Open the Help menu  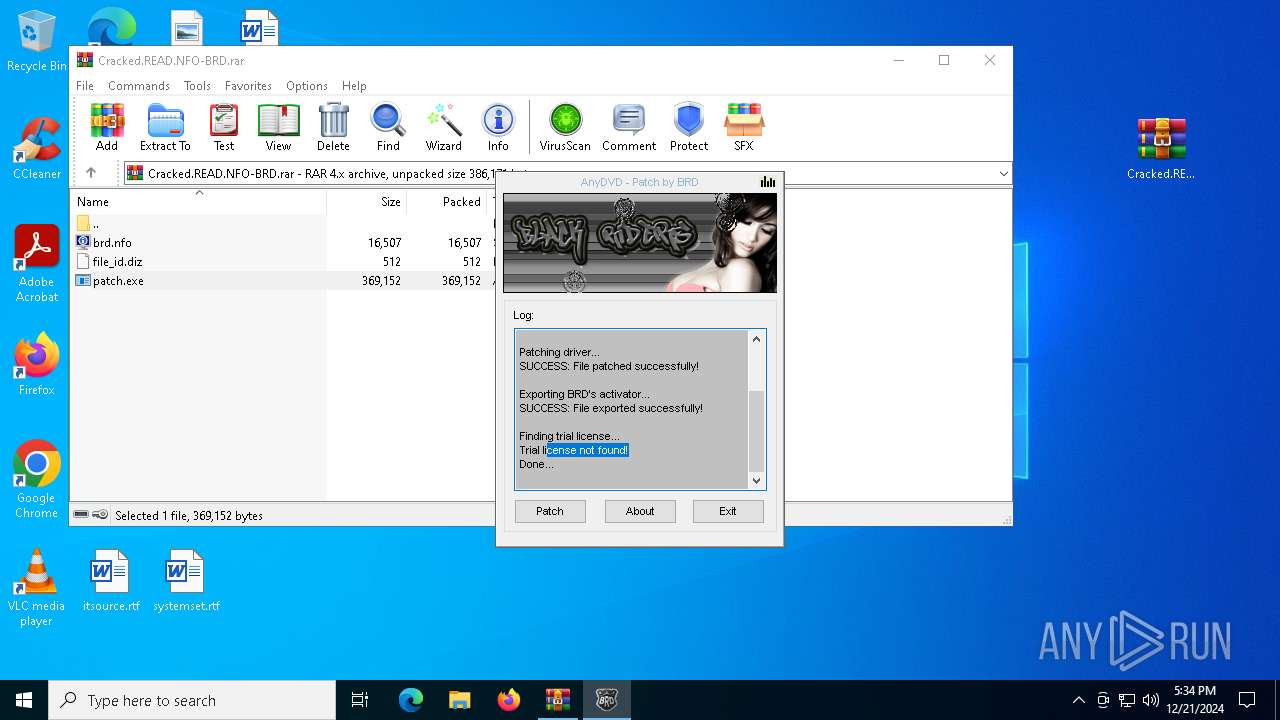click(x=354, y=86)
